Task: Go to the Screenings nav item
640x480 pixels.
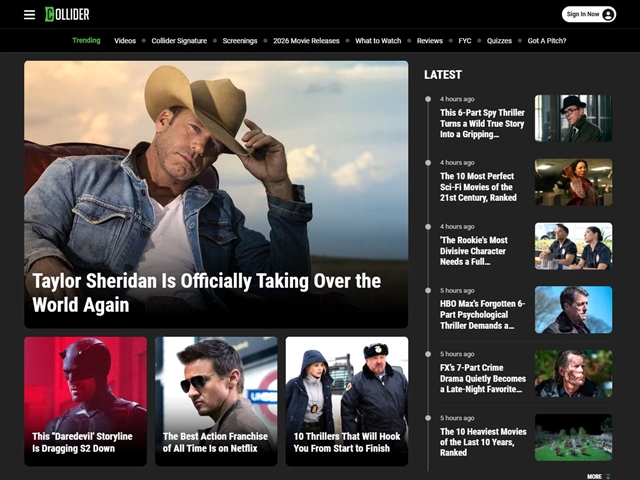Action: pyautogui.click(x=240, y=41)
